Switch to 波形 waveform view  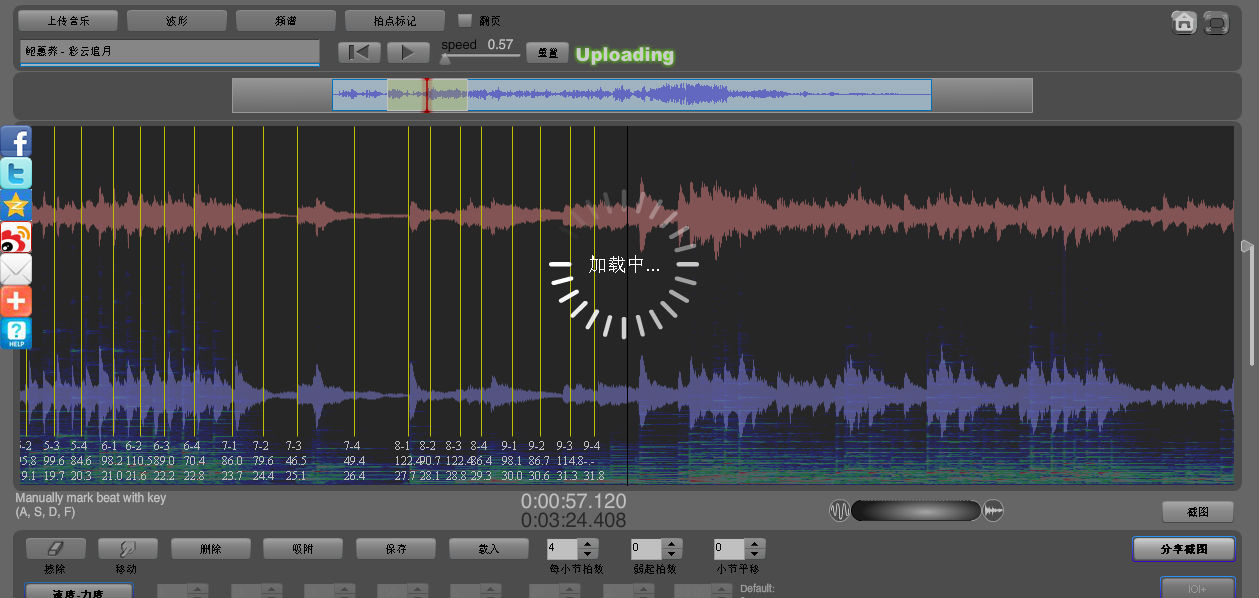[x=176, y=20]
